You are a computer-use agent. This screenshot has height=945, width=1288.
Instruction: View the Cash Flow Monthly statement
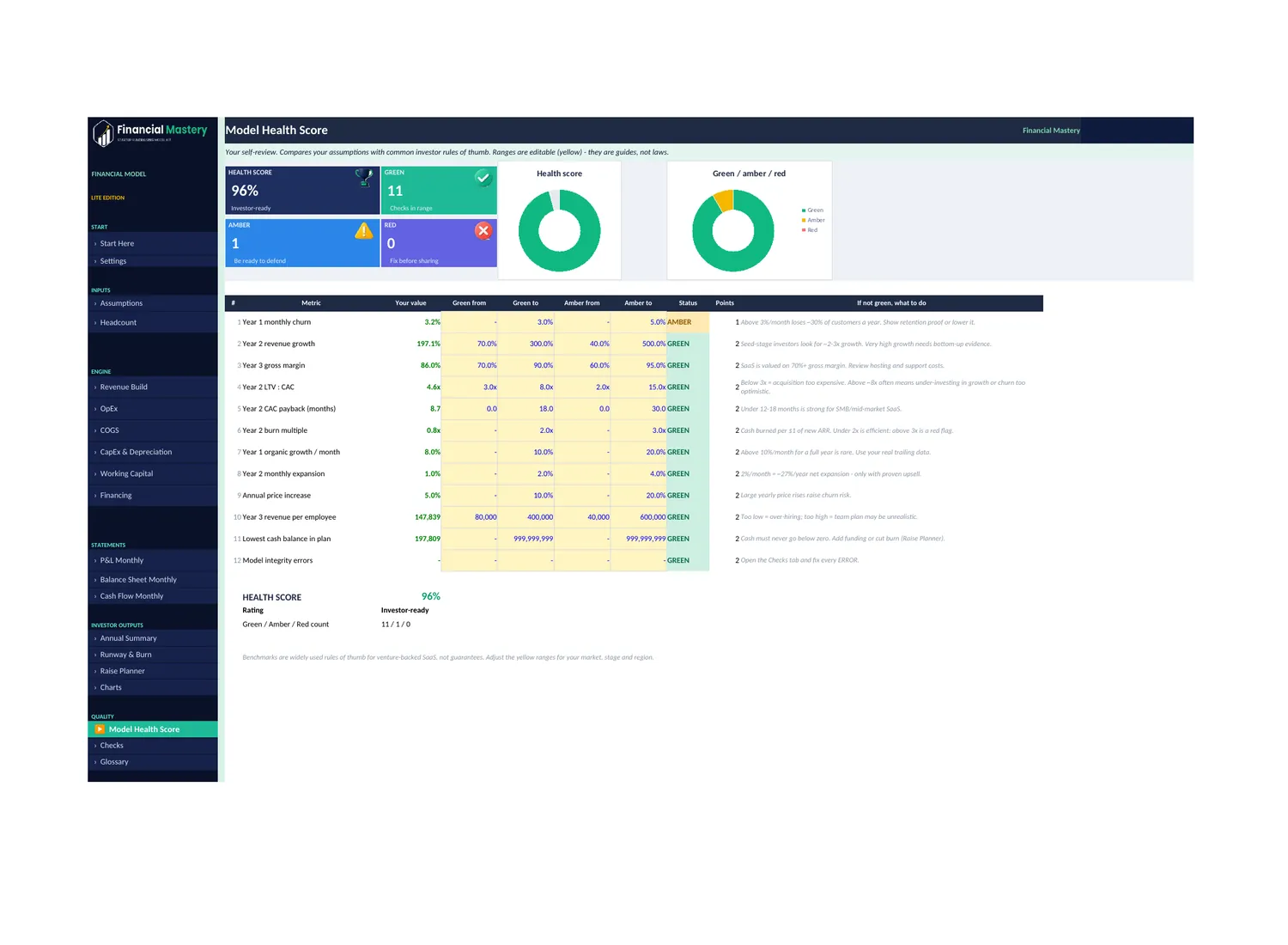[x=153, y=596]
